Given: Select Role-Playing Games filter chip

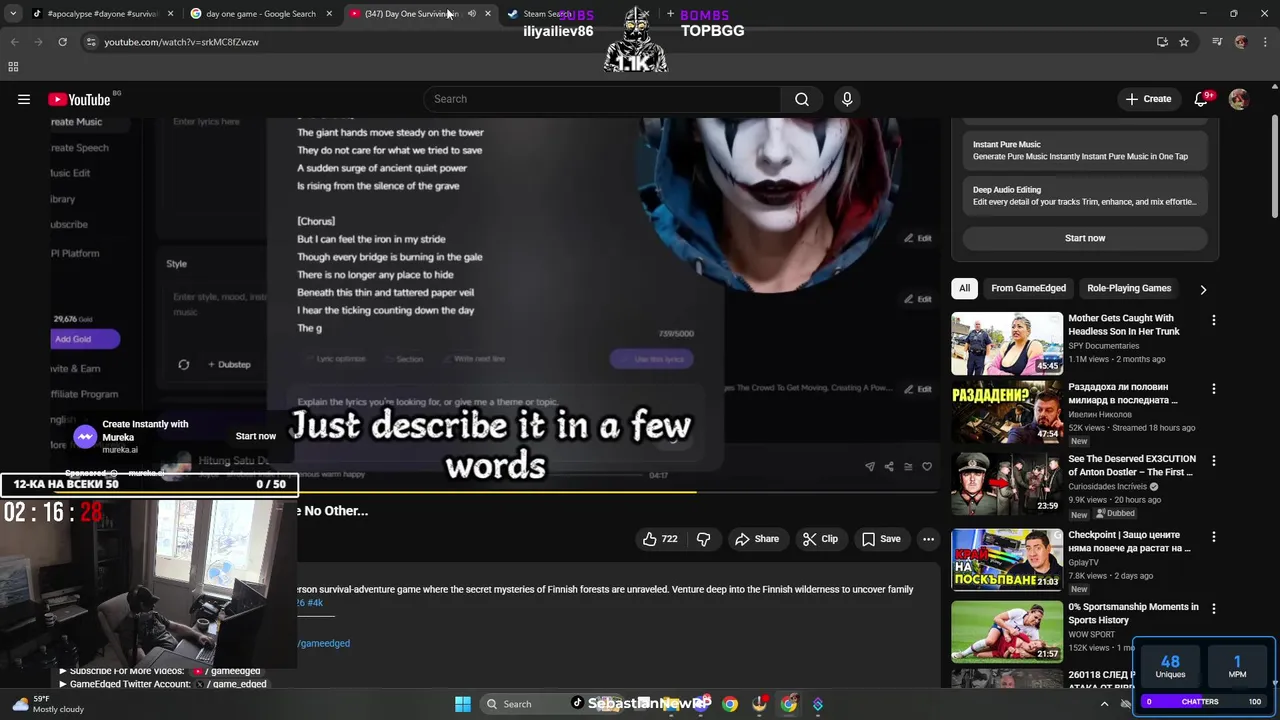Looking at the screenshot, I should point(1129,288).
